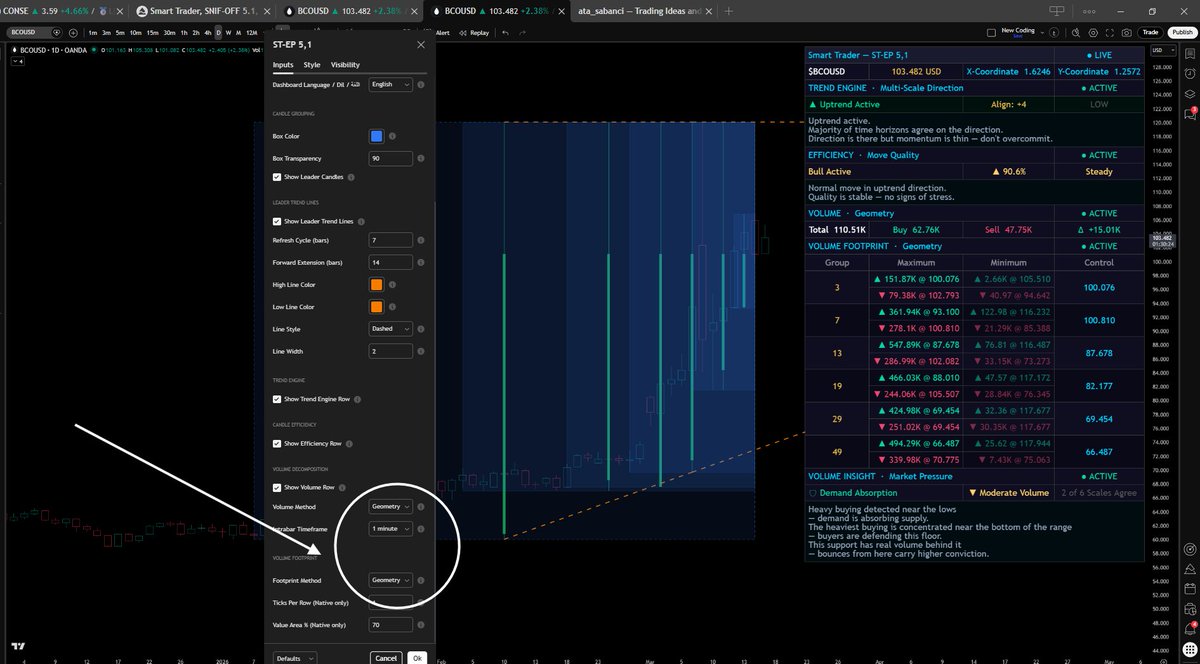
Task: Open the alerts clock icon in right sidebar
Action: 1190,73
